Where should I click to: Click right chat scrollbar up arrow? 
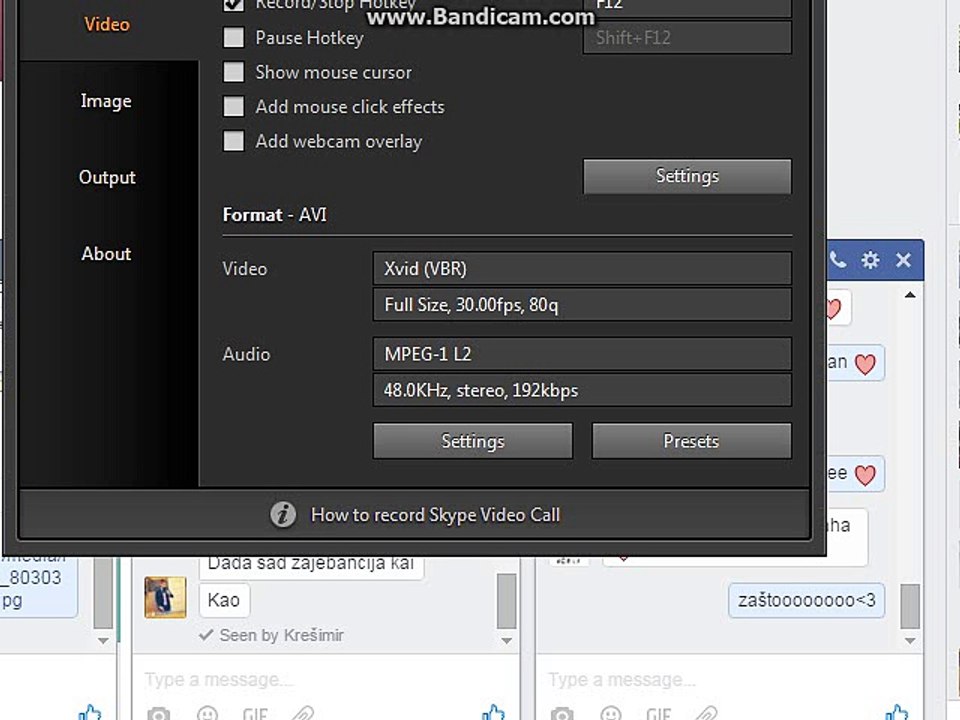(x=910, y=295)
